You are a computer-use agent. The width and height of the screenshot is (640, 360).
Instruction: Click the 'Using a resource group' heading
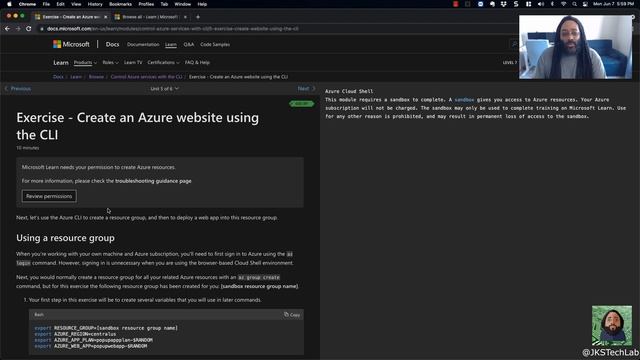(x=65, y=238)
